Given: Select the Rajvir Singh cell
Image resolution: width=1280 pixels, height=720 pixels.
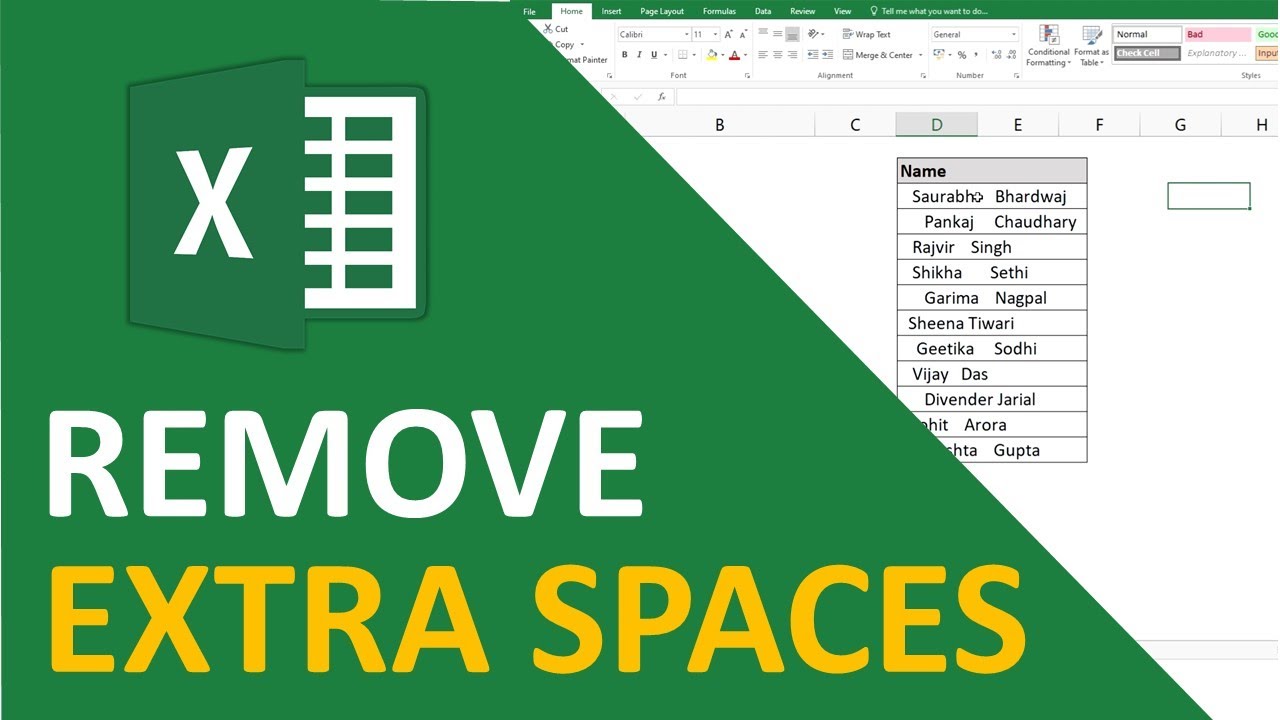Looking at the screenshot, I should (x=992, y=247).
